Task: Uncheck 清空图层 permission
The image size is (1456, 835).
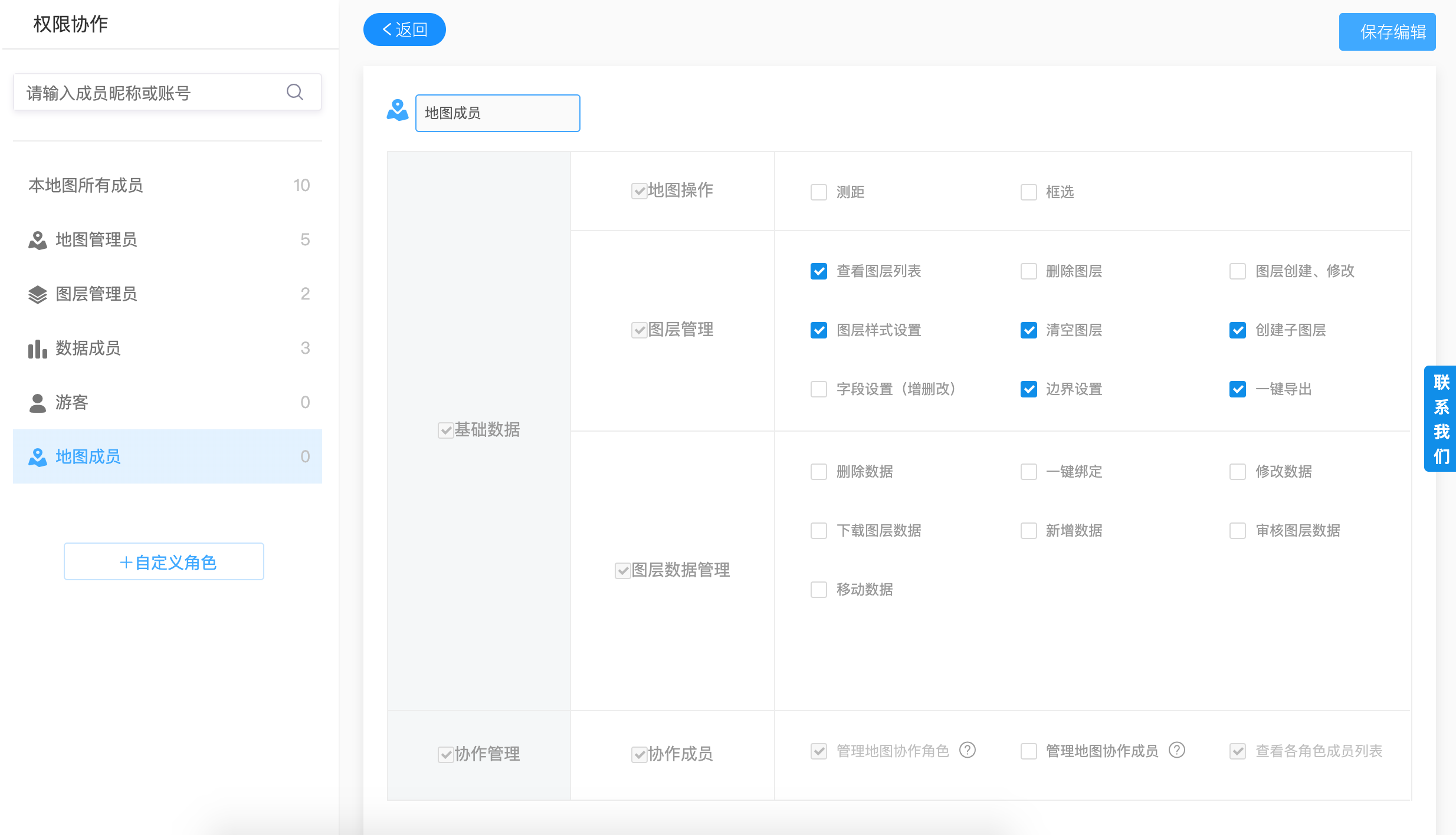Action: [x=1029, y=330]
